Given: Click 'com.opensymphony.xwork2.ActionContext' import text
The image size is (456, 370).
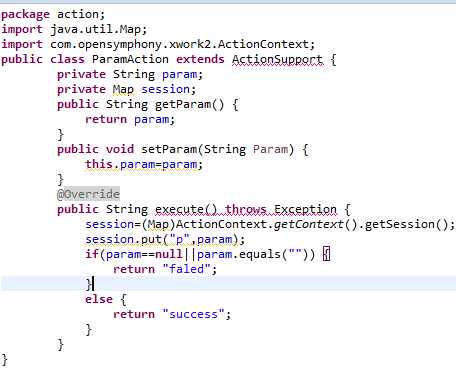Looking at the screenshot, I should click(180, 45).
